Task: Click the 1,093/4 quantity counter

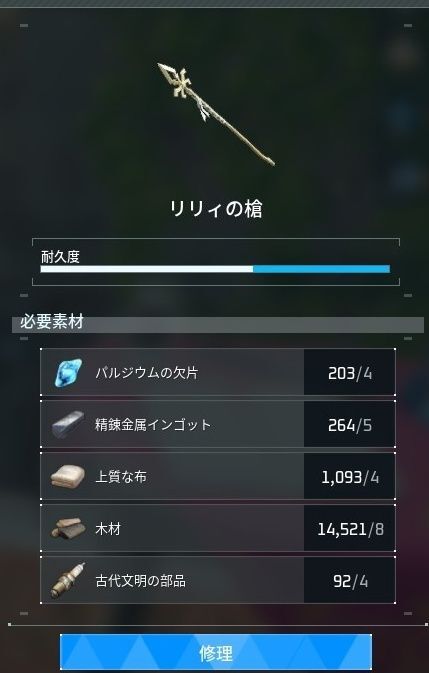Action: 350,477
